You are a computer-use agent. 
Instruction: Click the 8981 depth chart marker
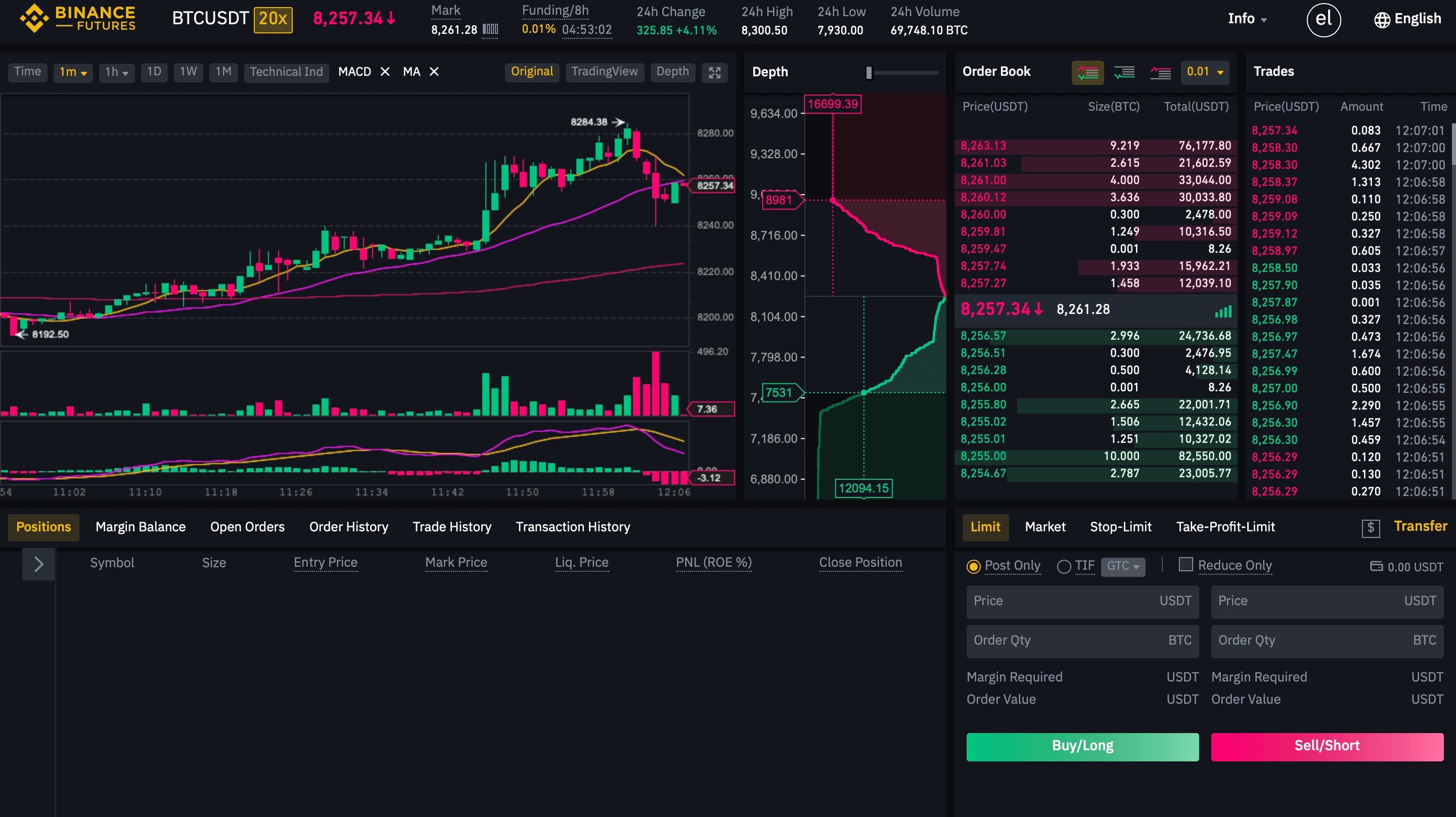[782, 200]
